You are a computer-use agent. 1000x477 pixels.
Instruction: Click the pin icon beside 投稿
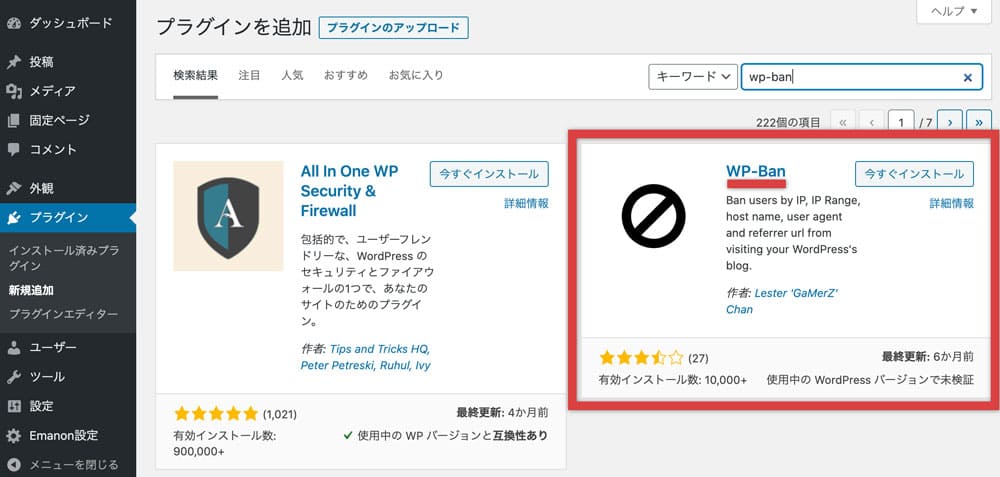coord(13,62)
